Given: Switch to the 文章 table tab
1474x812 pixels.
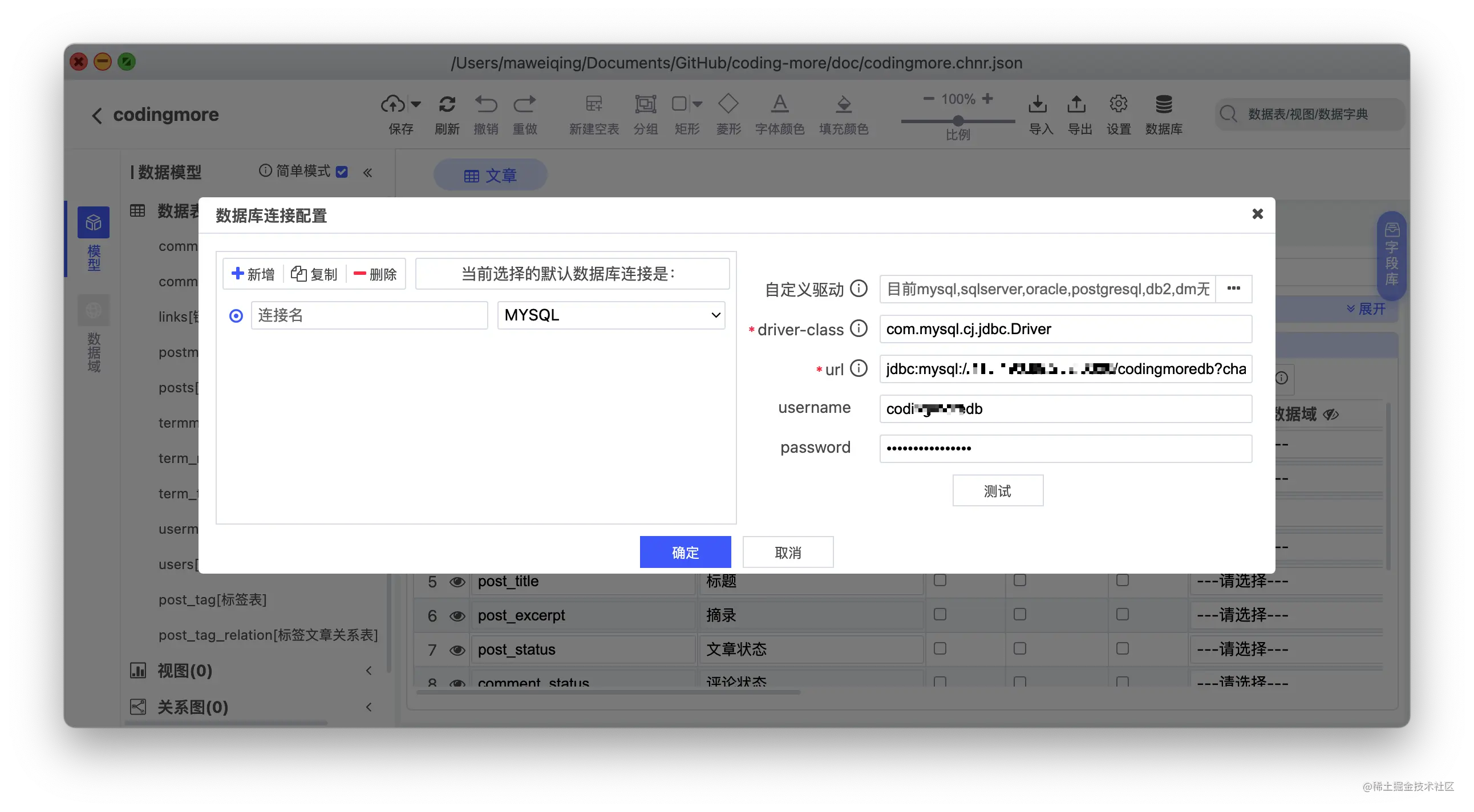Looking at the screenshot, I should pos(490,175).
